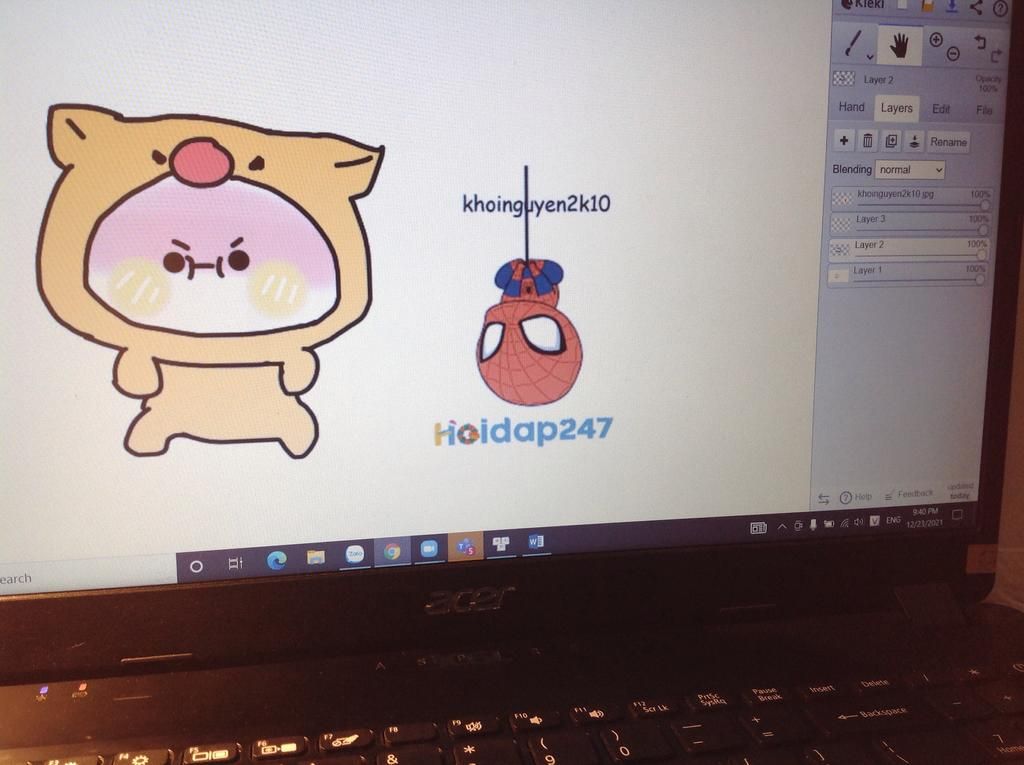1024x765 pixels.
Task: Share the drawing via share icon
Action: coord(976,7)
